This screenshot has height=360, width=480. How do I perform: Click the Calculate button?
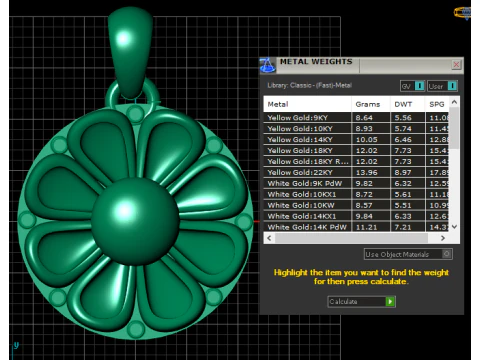[362, 301]
